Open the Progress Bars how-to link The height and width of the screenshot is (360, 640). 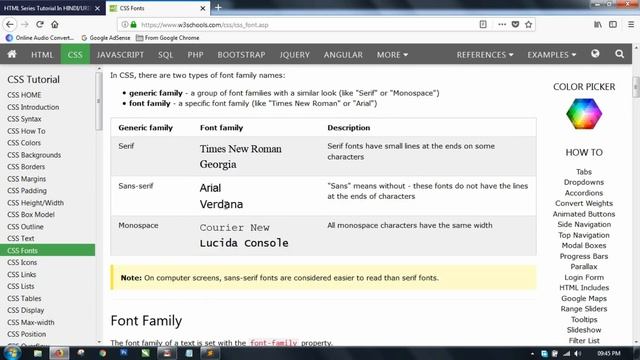coord(584,256)
